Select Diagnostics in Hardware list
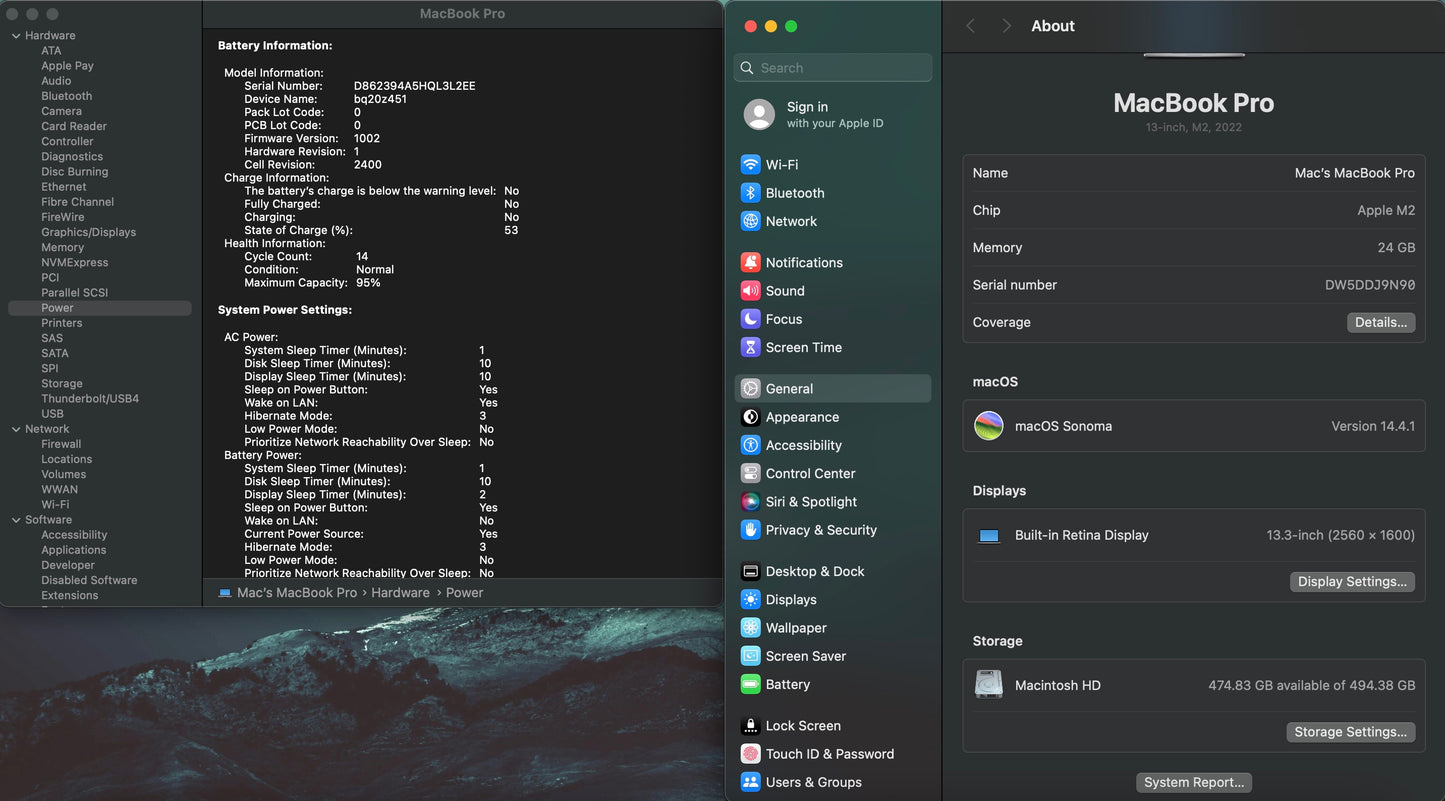This screenshot has height=801, width=1445. pos(72,156)
